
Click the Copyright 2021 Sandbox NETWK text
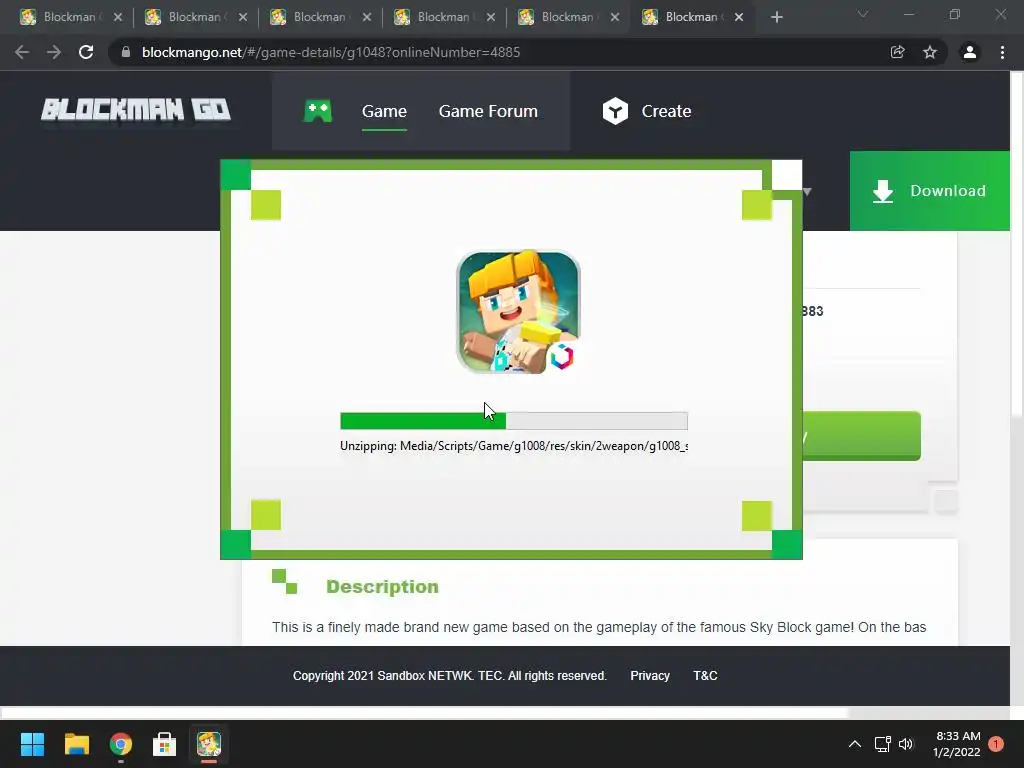click(x=449, y=676)
